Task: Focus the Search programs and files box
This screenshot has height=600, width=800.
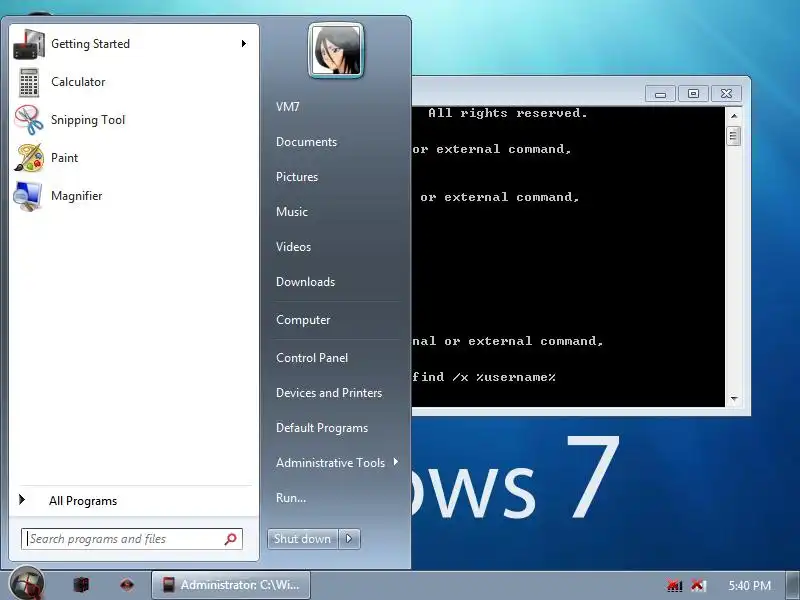Action: click(x=132, y=539)
